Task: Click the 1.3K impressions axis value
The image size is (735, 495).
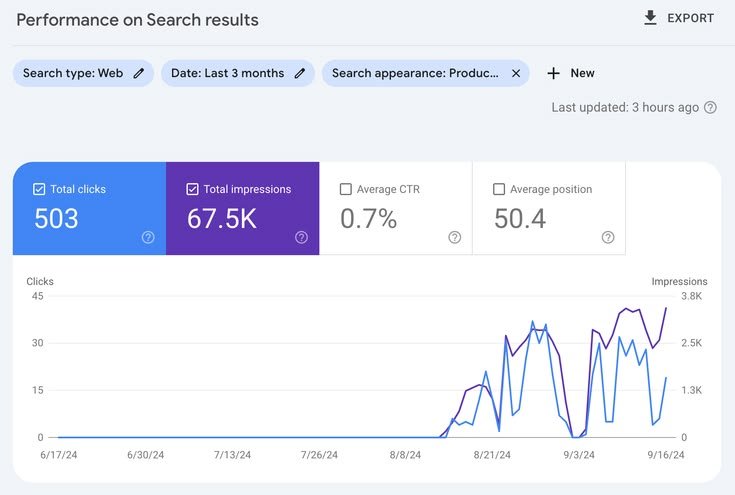Action: click(x=691, y=390)
